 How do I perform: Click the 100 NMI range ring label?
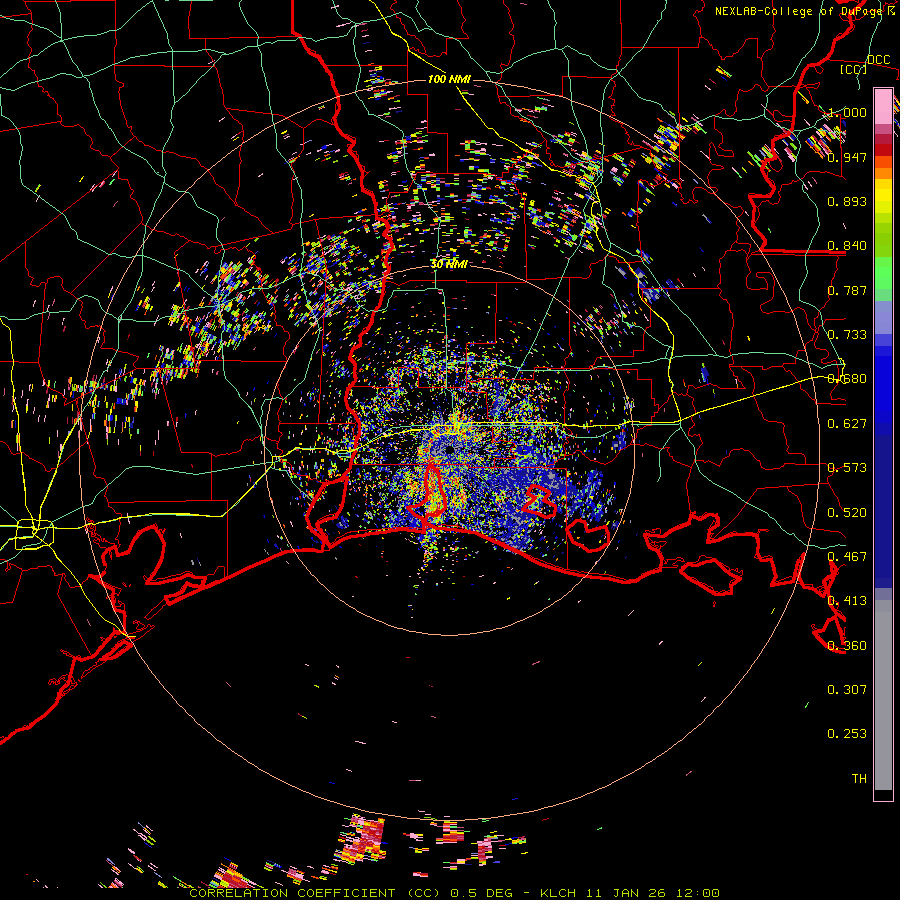(x=449, y=79)
